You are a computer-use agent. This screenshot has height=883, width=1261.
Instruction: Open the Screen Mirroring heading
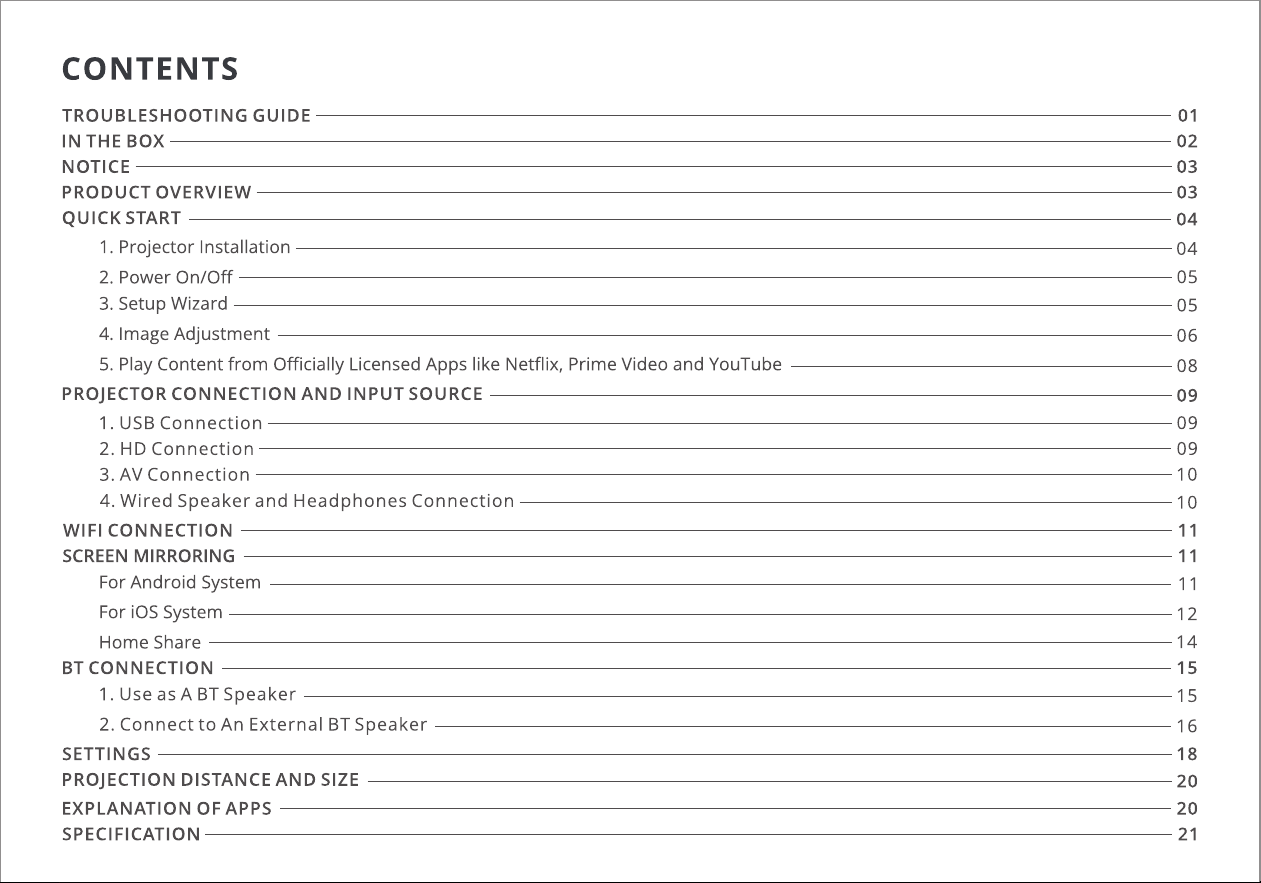pyautogui.click(x=149, y=555)
